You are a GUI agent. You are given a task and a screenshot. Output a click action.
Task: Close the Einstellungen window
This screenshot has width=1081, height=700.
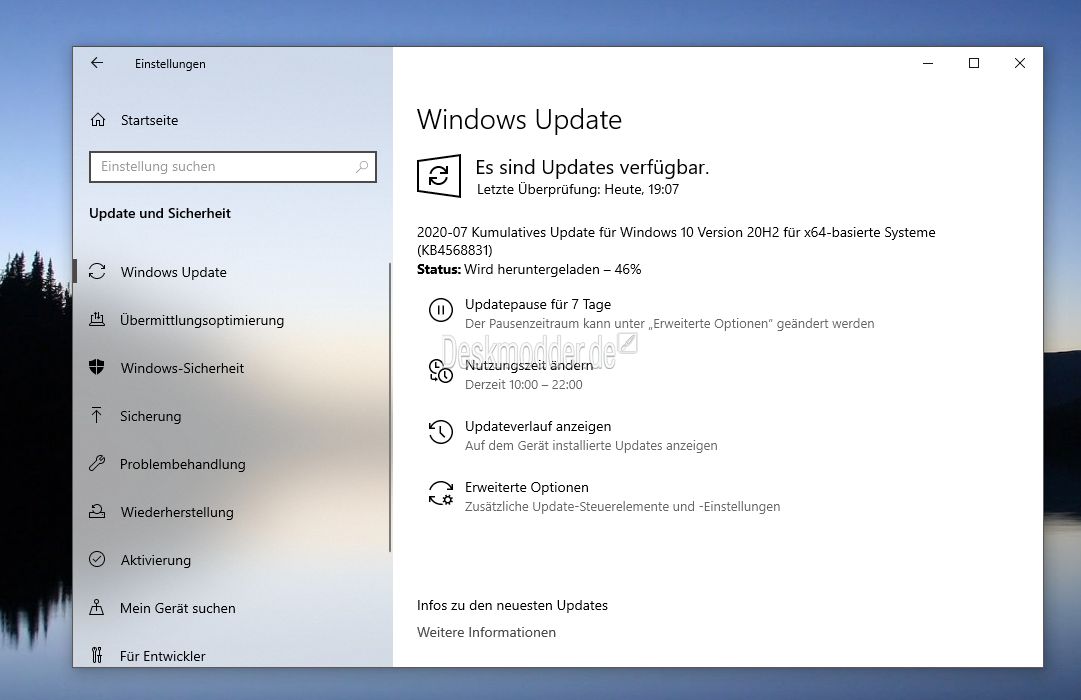click(1020, 63)
